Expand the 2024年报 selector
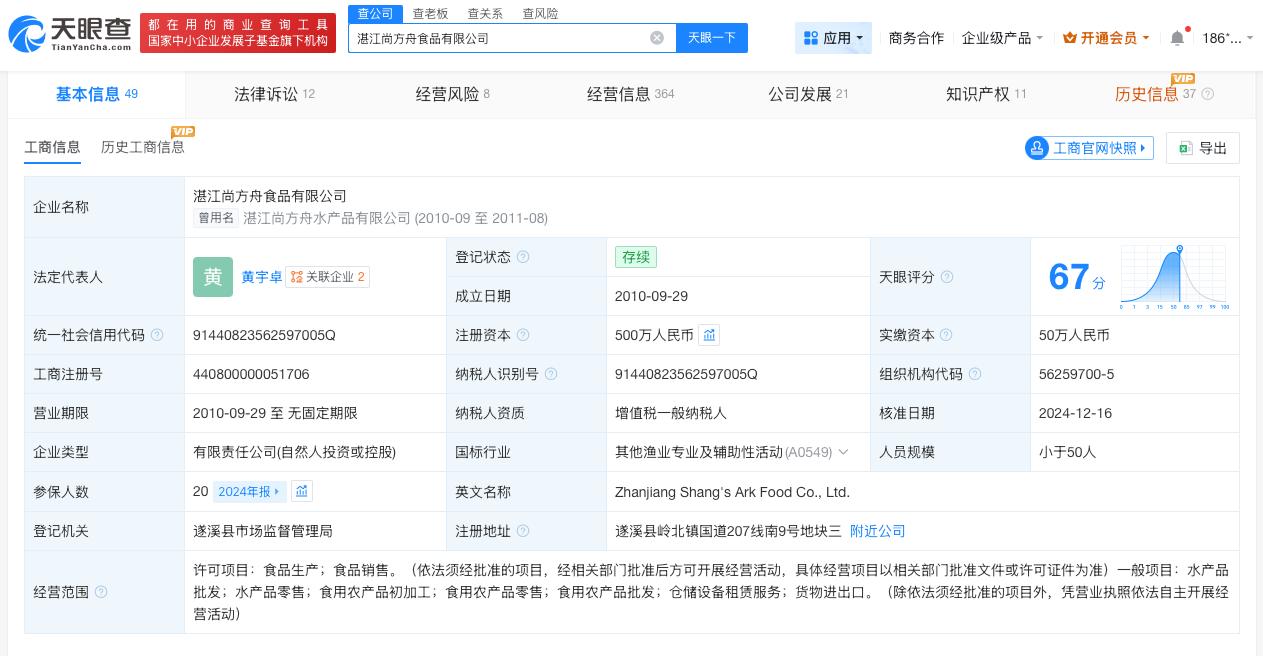The width and height of the screenshot is (1263, 656). tap(249, 491)
